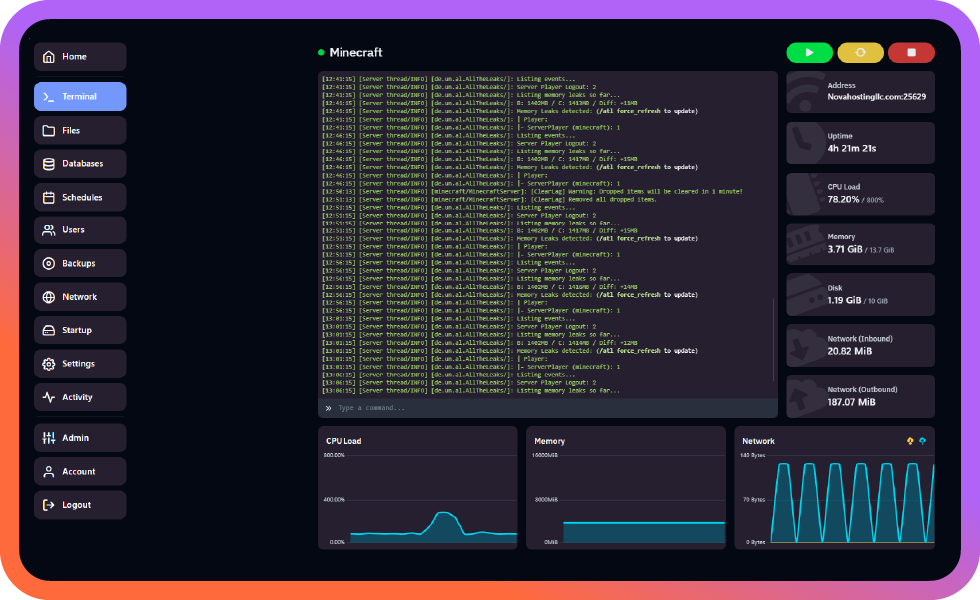This screenshot has width=980, height=600.
Task: Click the sliders icon beside Admin
Action: [49, 438]
